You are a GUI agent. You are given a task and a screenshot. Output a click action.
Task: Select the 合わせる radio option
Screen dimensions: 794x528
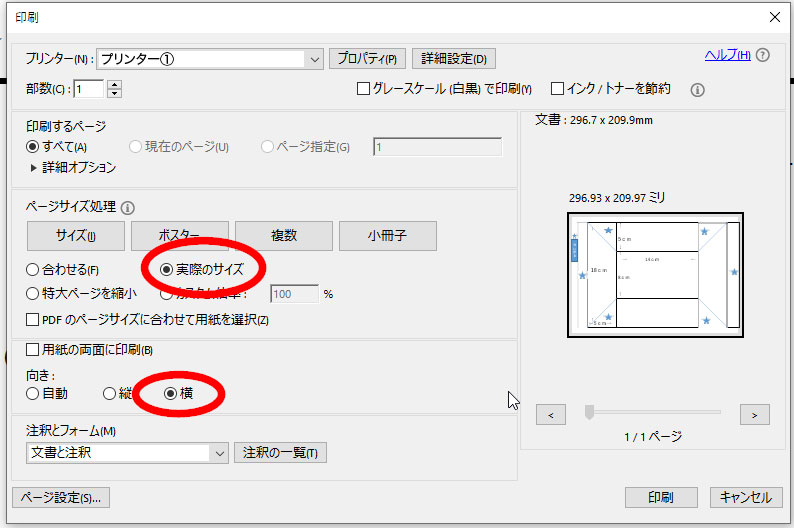click(x=33, y=269)
